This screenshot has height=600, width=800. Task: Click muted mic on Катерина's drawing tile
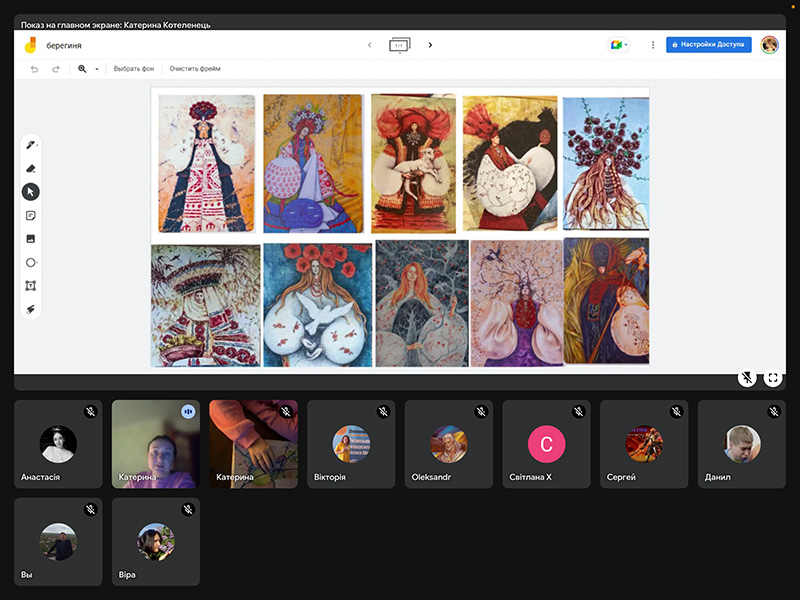286,411
